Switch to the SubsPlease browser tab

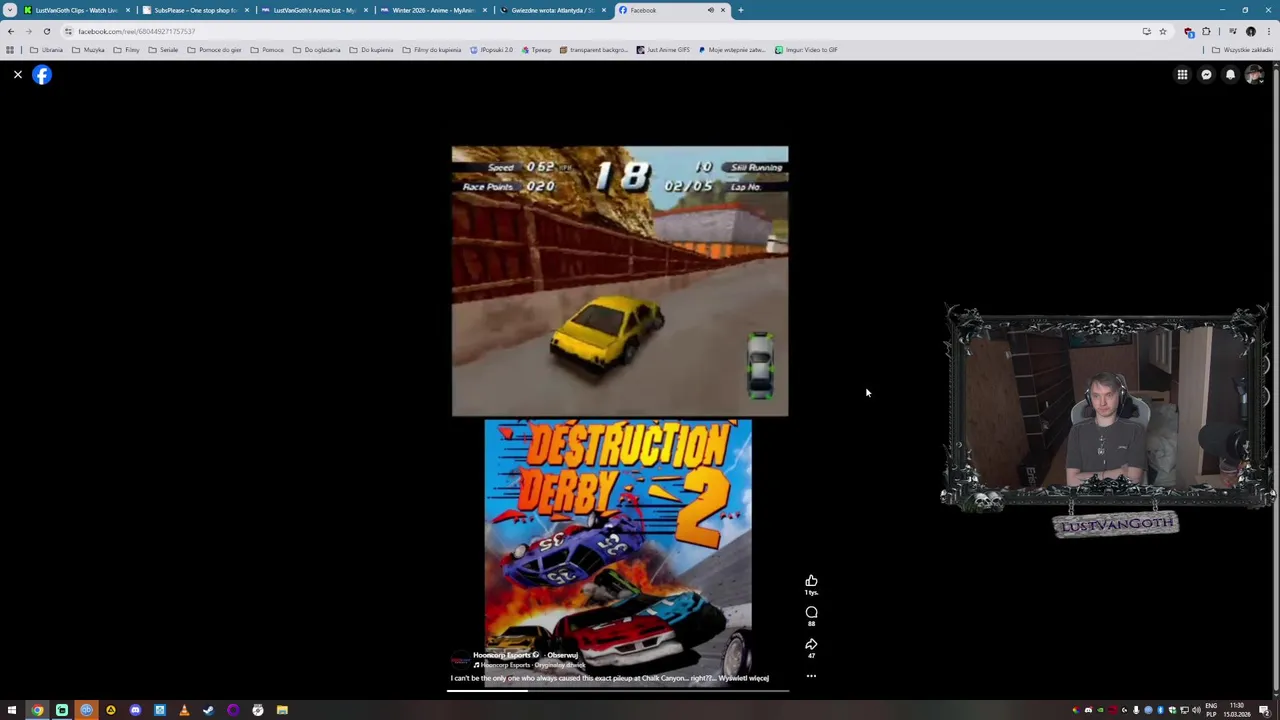(x=195, y=10)
